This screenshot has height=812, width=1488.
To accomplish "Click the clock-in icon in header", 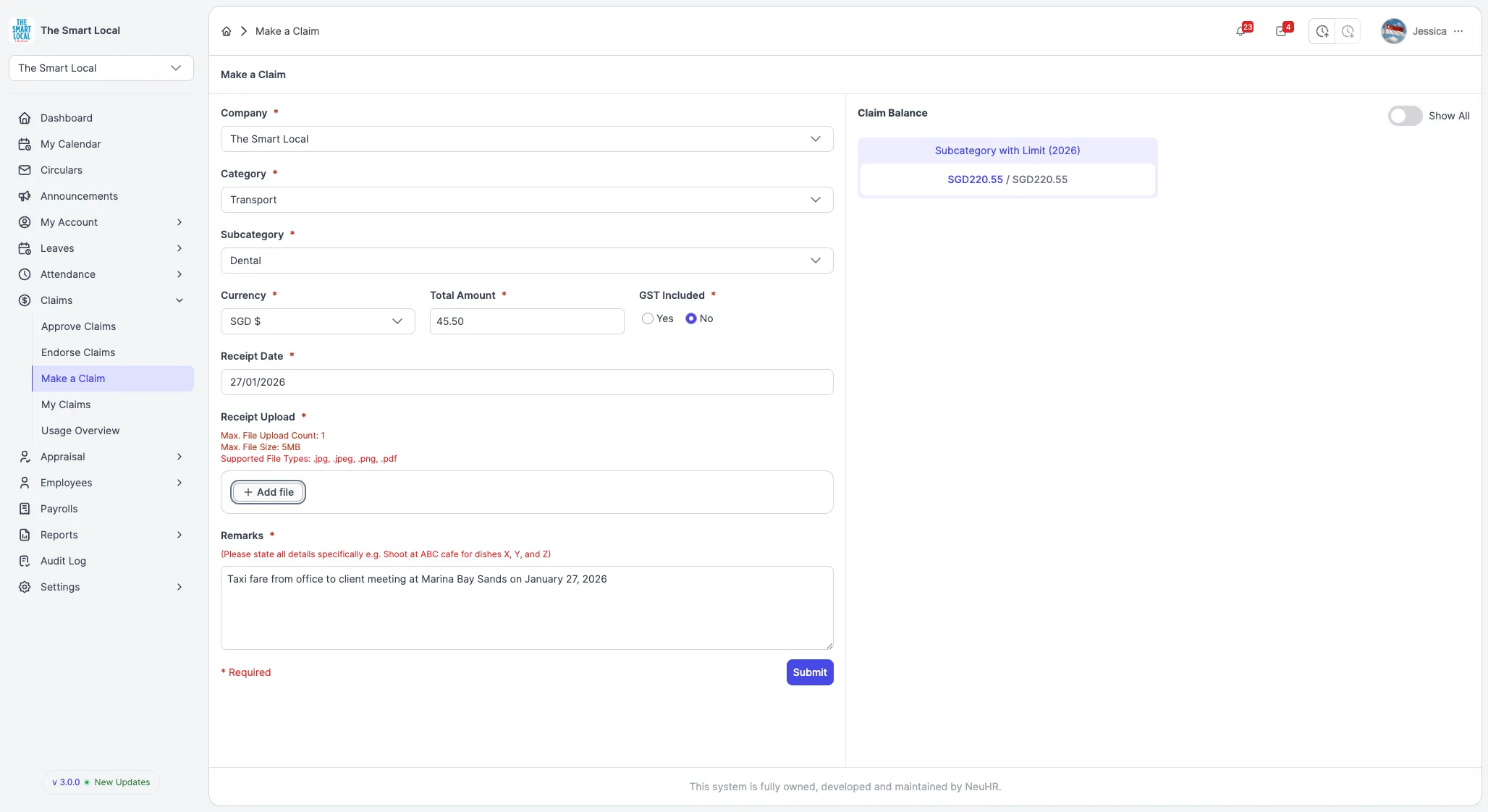I will [1322, 31].
